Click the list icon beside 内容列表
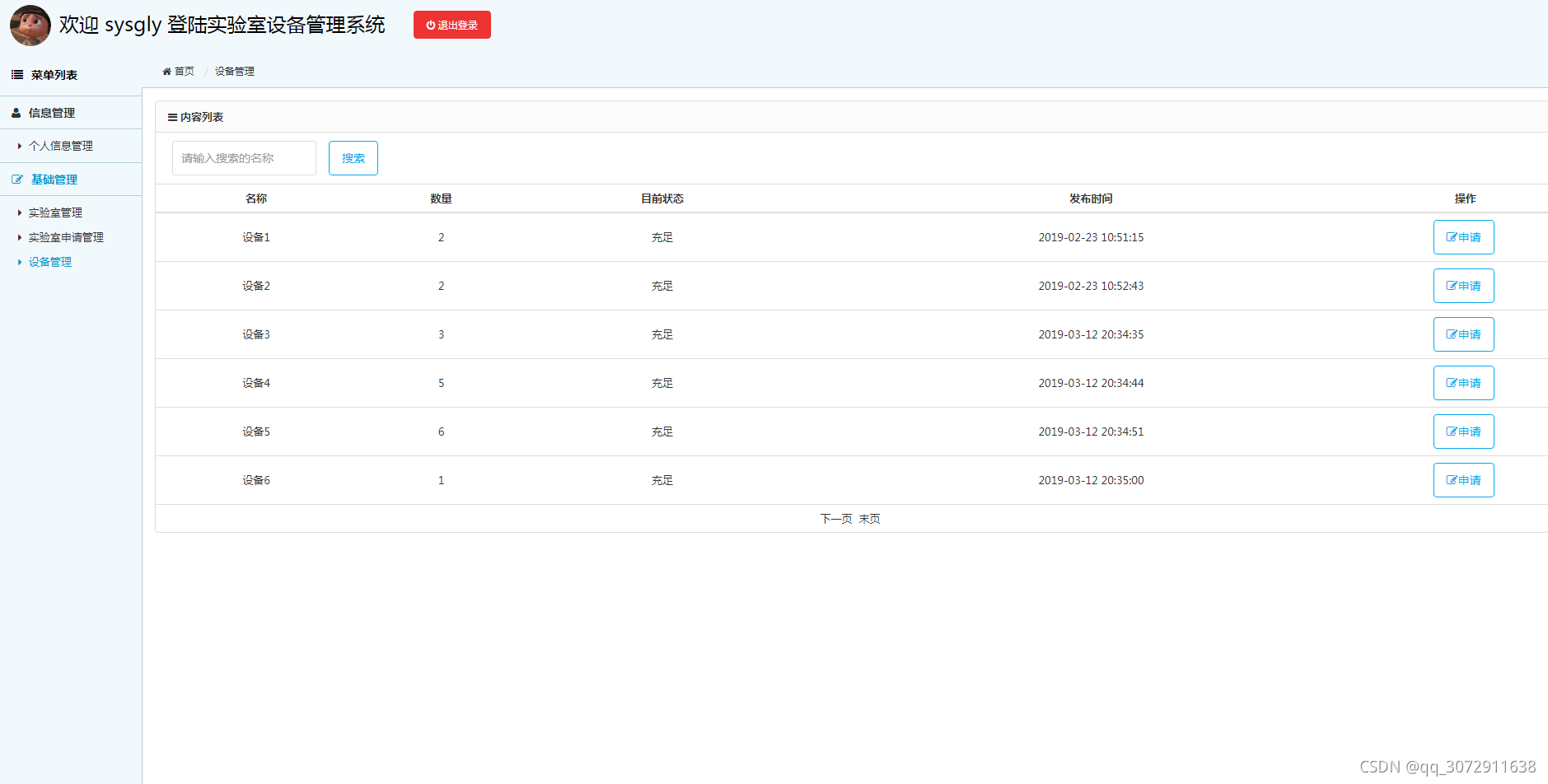This screenshot has height=784, width=1548. pos(173,117)
